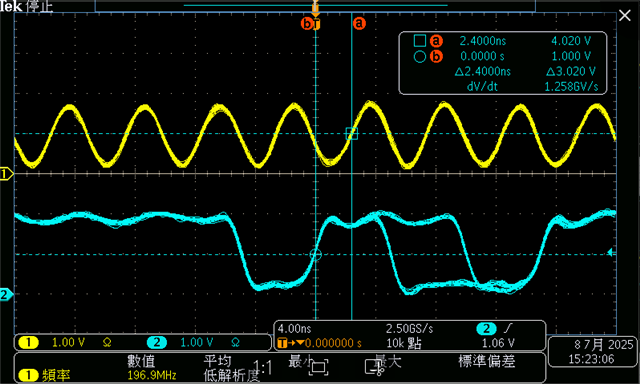Click the 1.06 V trigger level readout
This screenshot has width=640, height=384.
(x=498, y=343)
